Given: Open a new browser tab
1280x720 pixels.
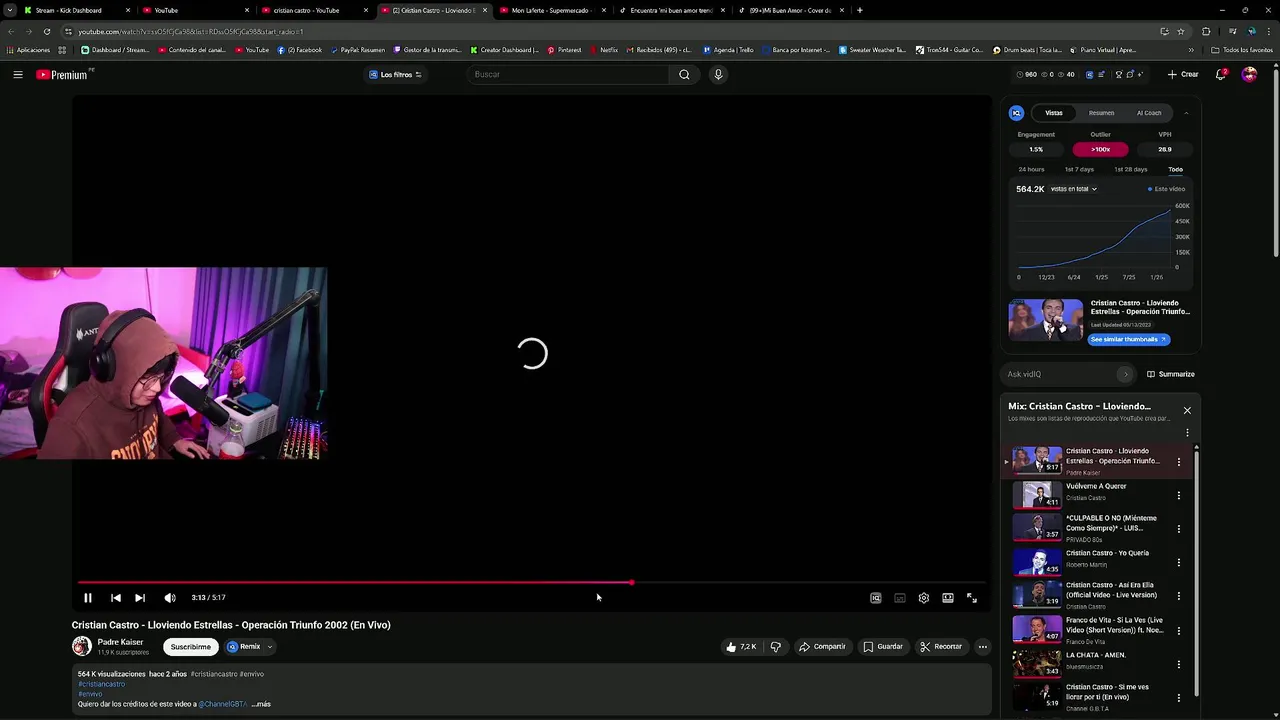Looking at the screenshot, I should (x=860, y=10).
